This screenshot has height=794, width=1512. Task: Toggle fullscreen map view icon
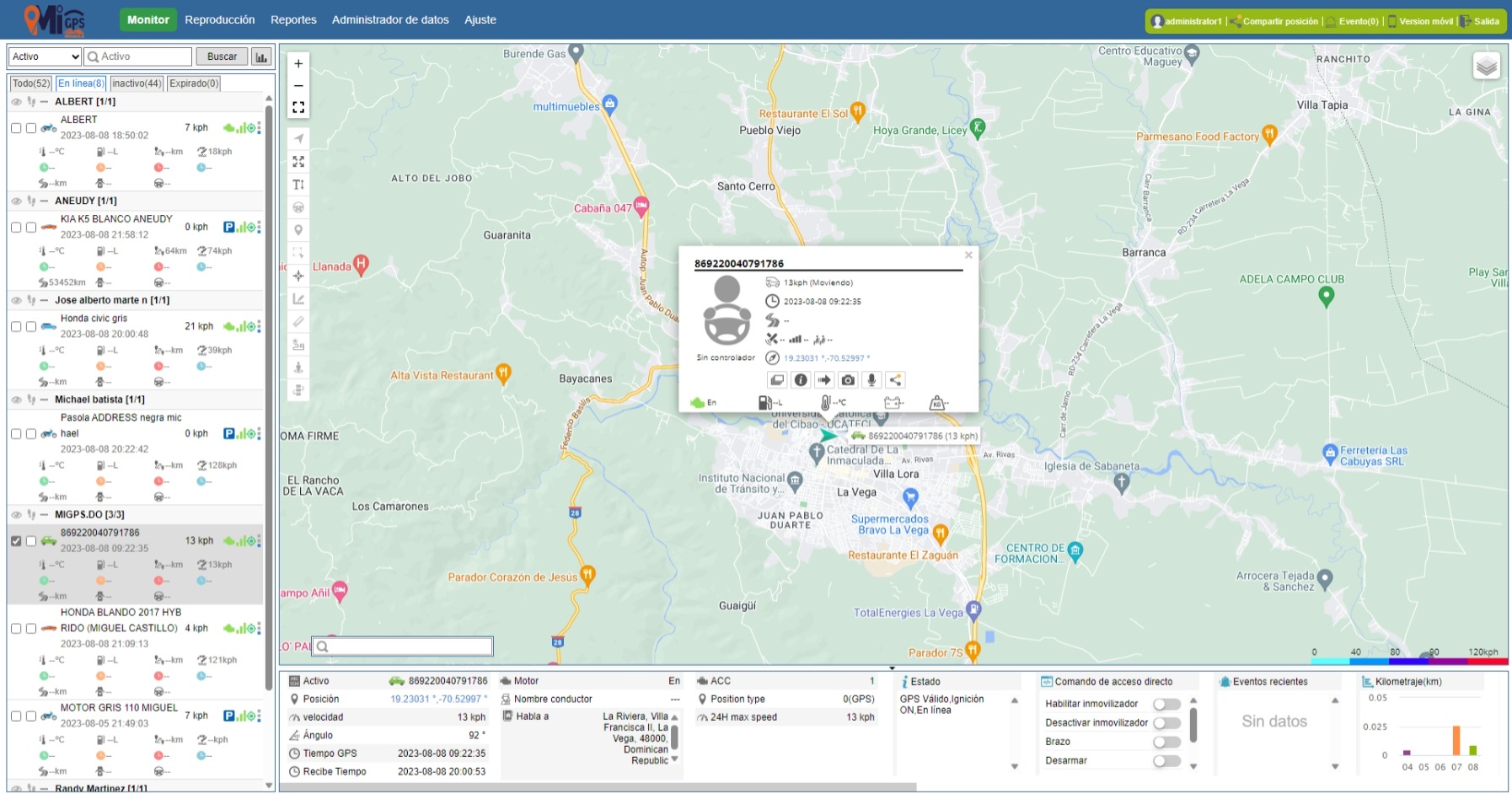tap(298, 108)
